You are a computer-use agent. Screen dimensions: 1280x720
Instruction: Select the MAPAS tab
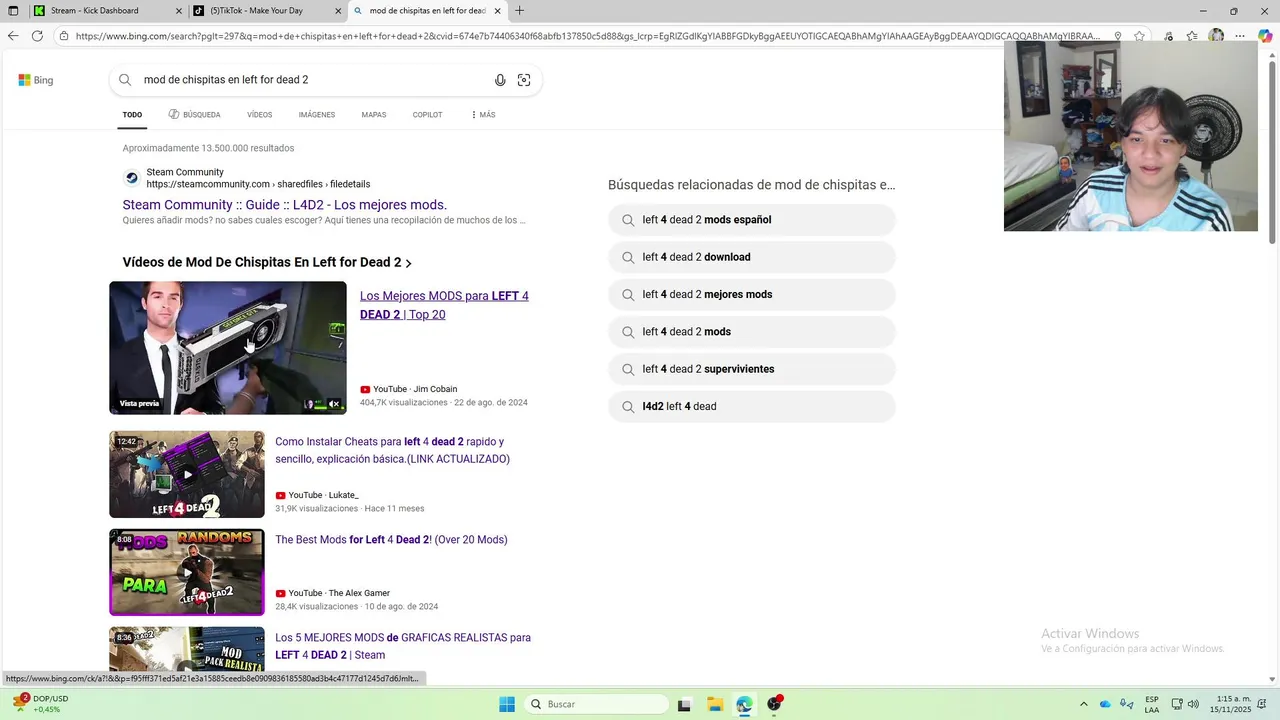[374, 115]
